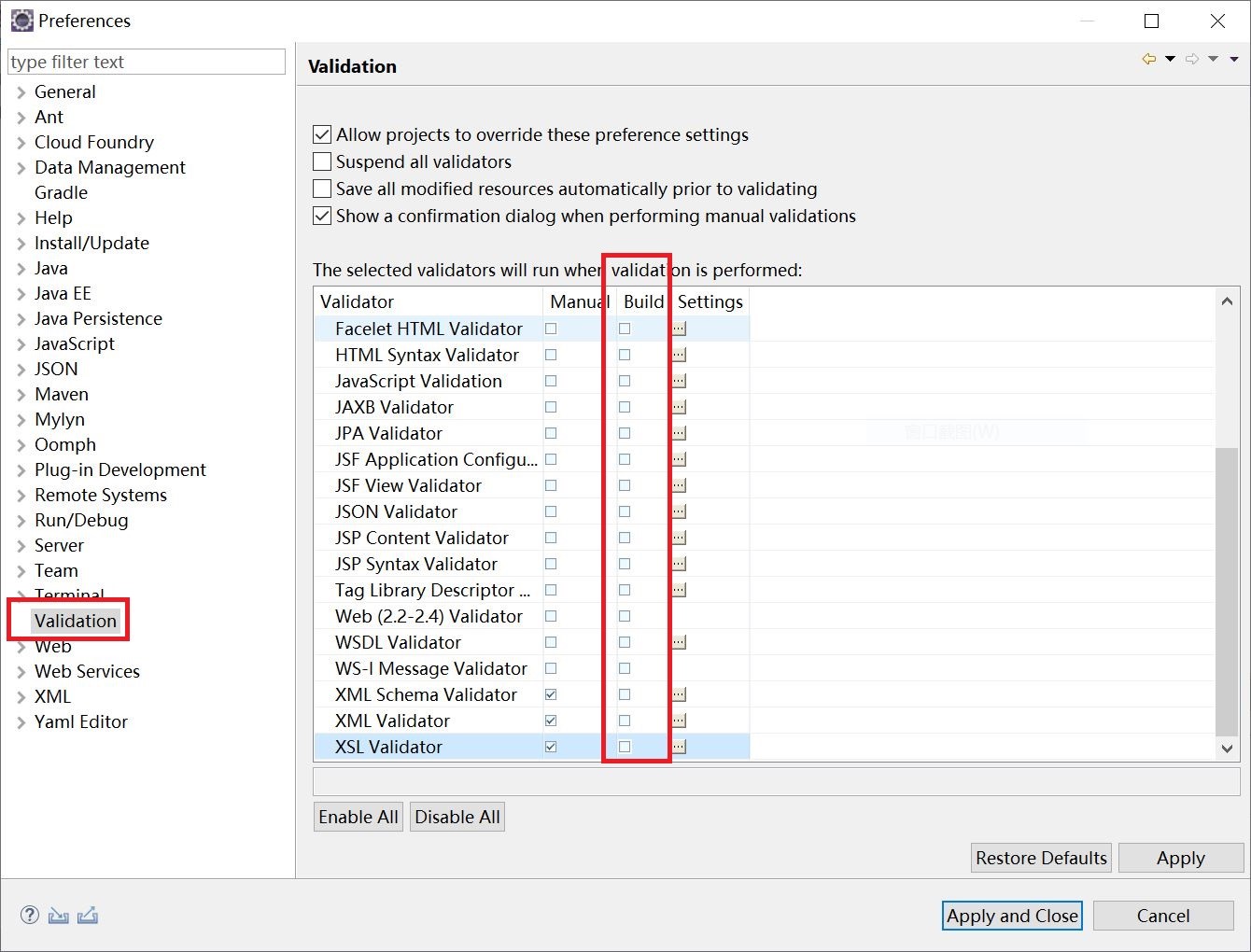Screen dimensions: 1251x952
Task: Click the type filter text field
Action: tap(147, 62)
